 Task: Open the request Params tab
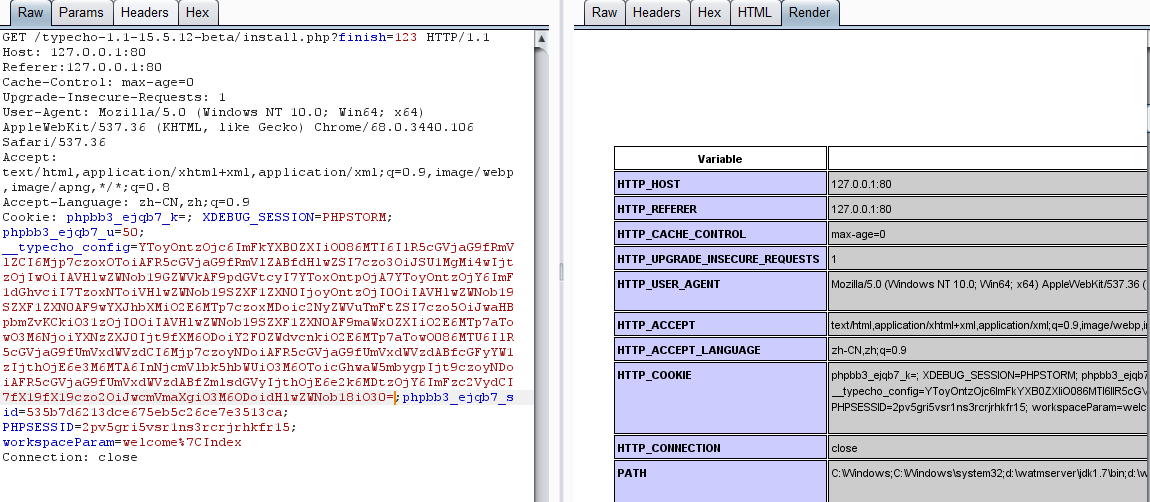[x=81, y=12]
